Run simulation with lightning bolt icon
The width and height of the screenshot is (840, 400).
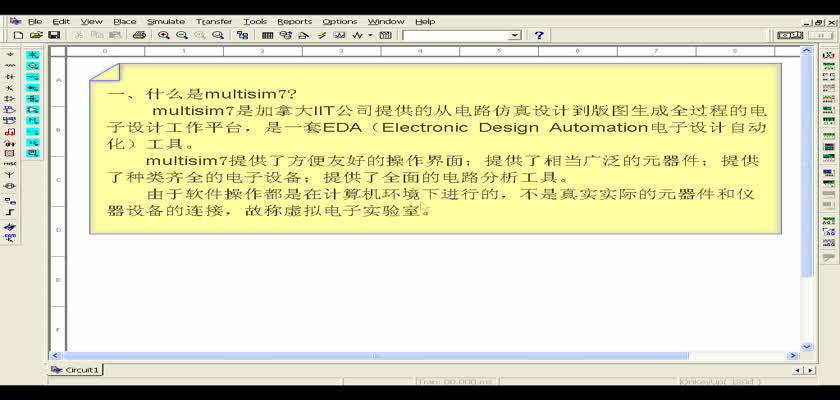click(321, 35)
